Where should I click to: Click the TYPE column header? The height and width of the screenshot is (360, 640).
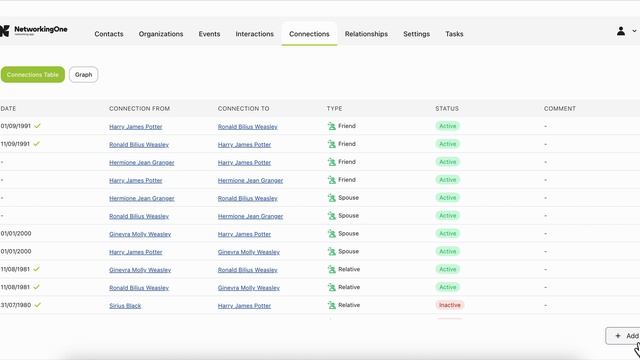click(x=334, y=109)
